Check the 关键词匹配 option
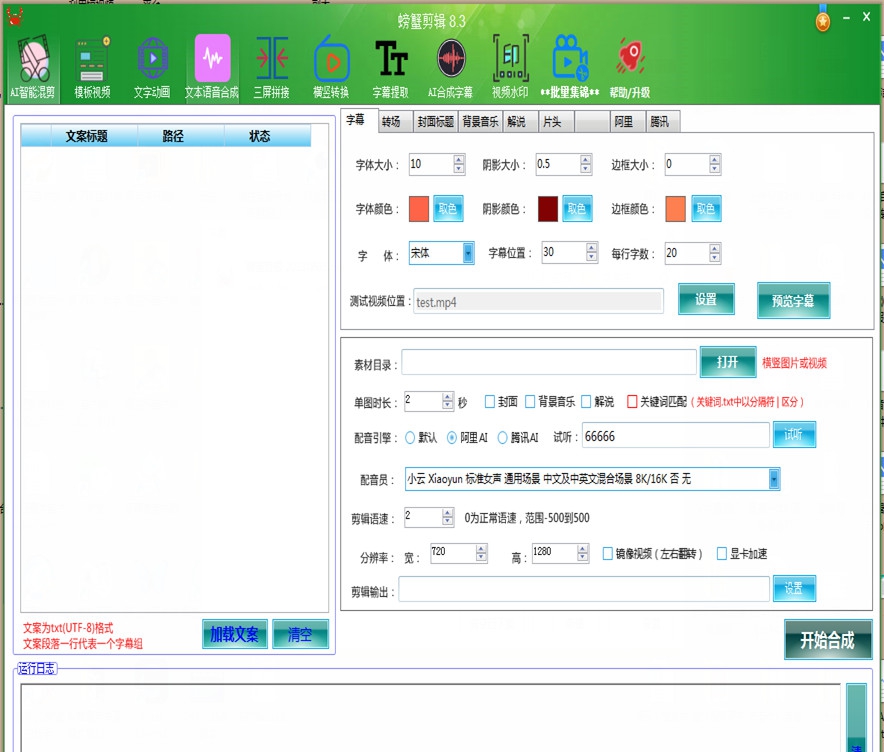The image size is (884, 752). coord(634,401)
